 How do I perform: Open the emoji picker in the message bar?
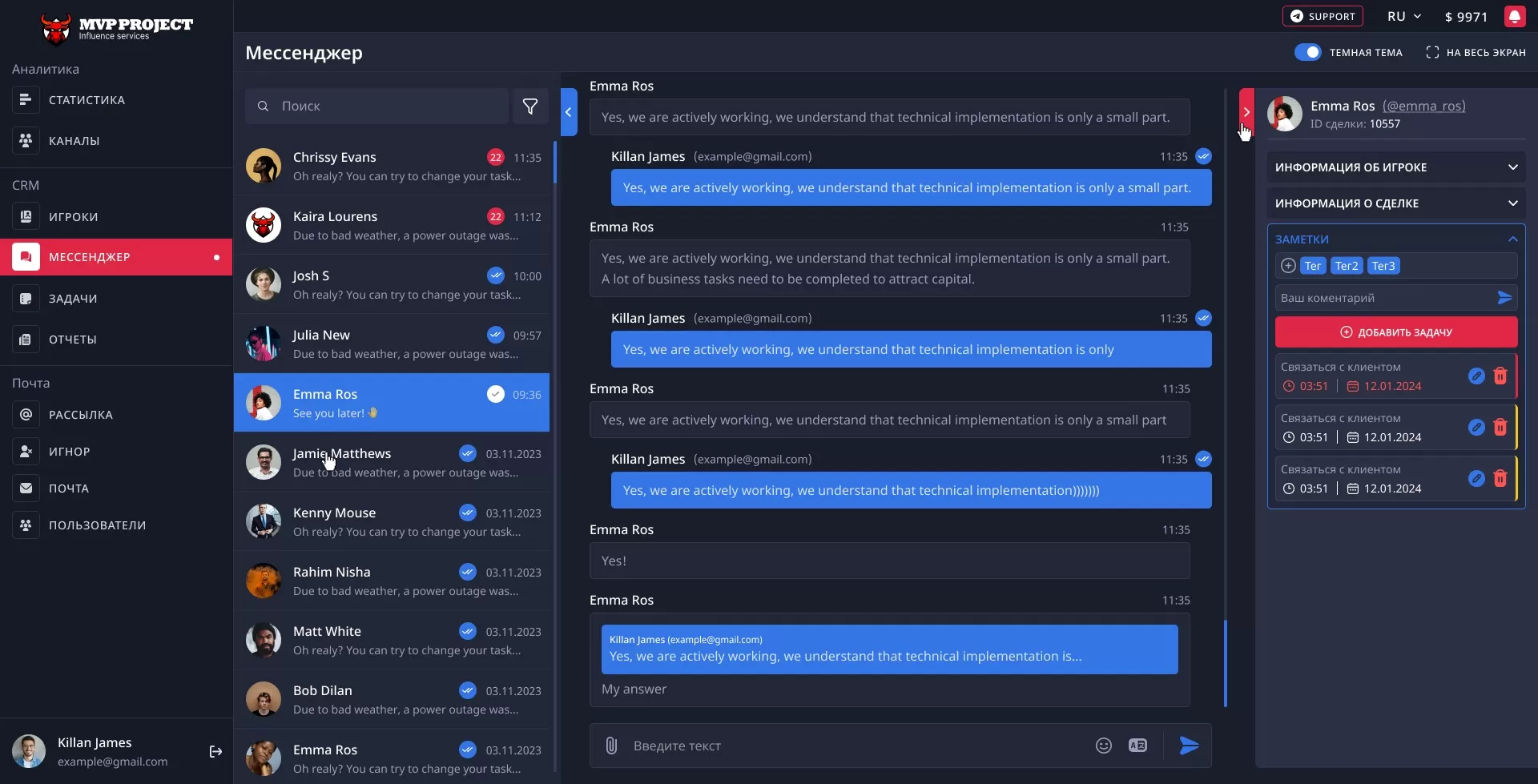click(x=1103, y=745)
